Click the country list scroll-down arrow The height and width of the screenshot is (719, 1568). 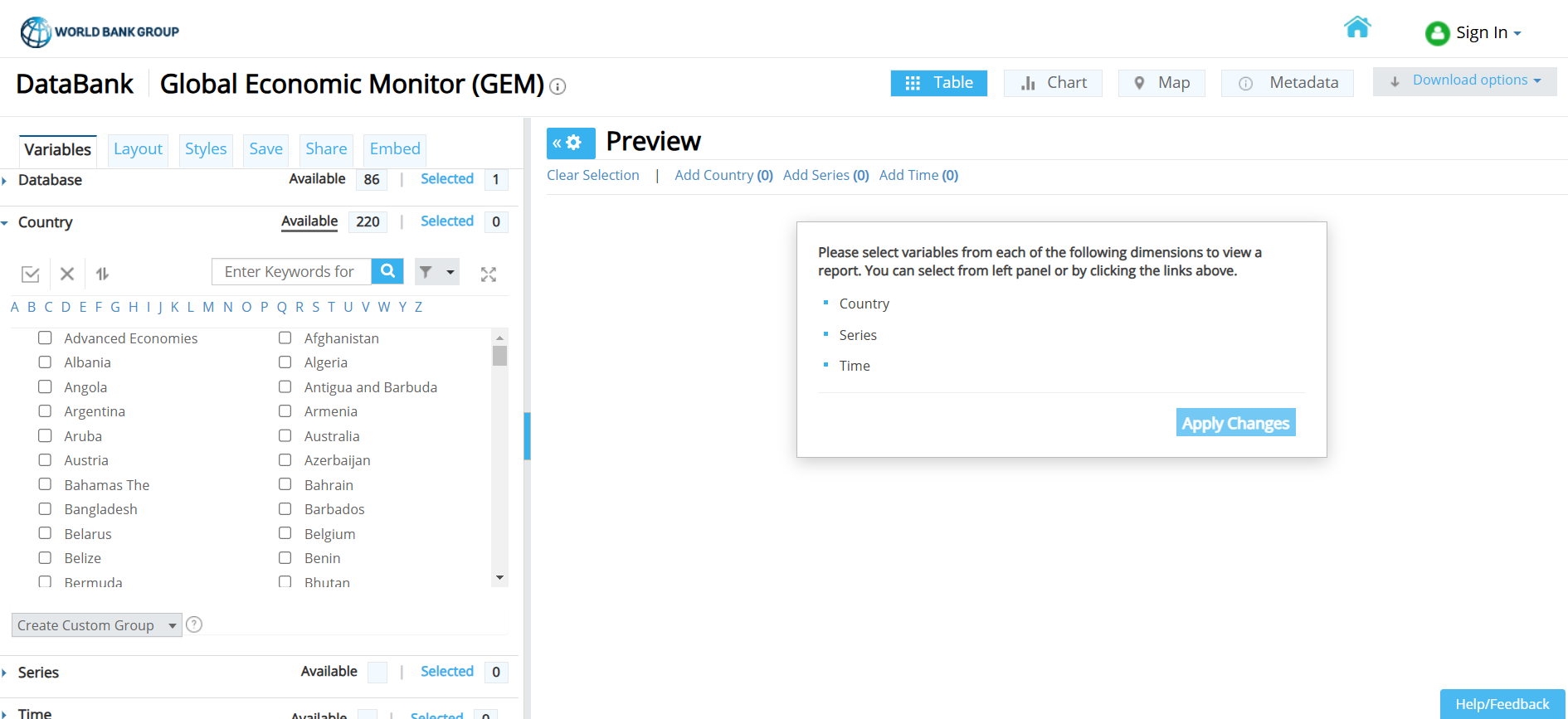pos(499,577)
